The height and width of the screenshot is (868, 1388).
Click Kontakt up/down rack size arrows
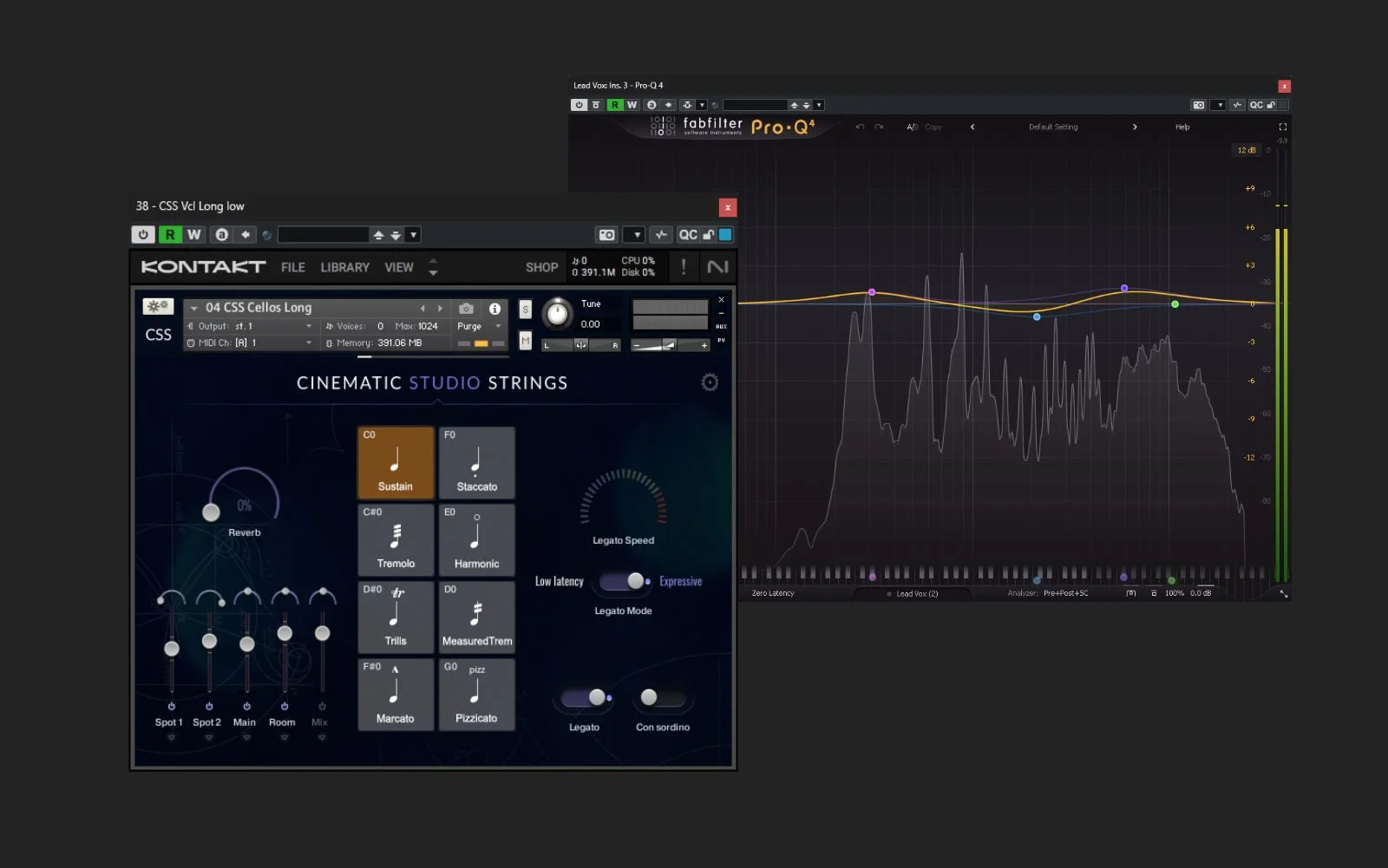[433, 267]
